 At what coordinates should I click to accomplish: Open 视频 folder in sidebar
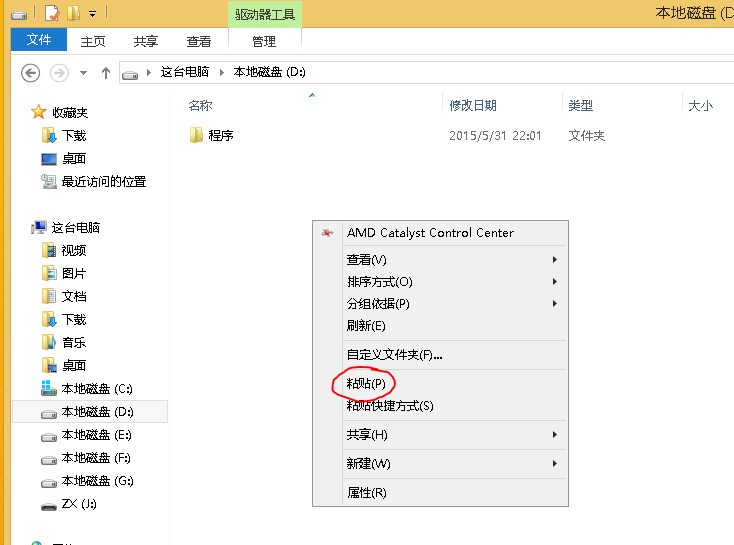pos(64,250)
